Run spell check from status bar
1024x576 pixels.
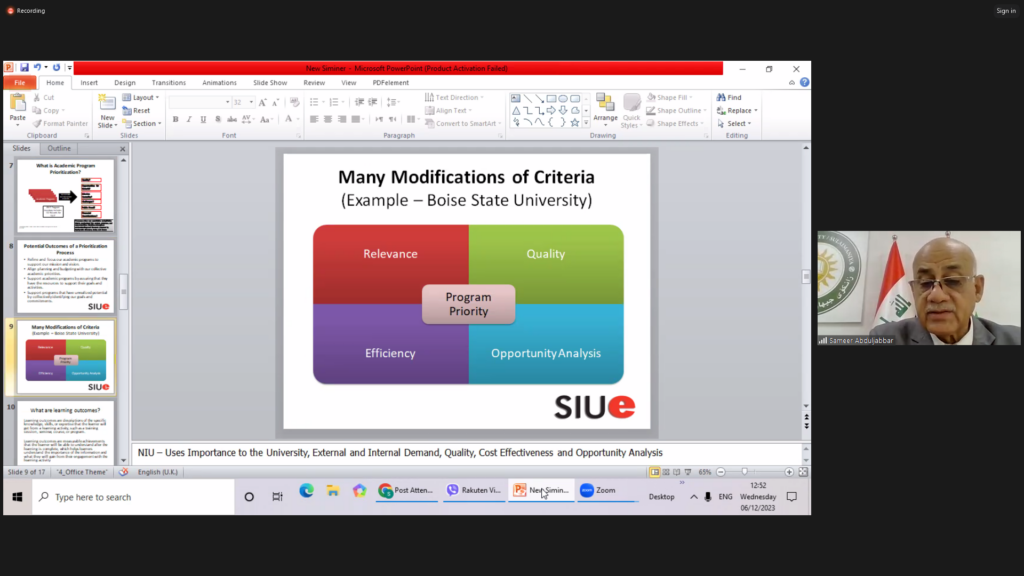pos(123,472)
